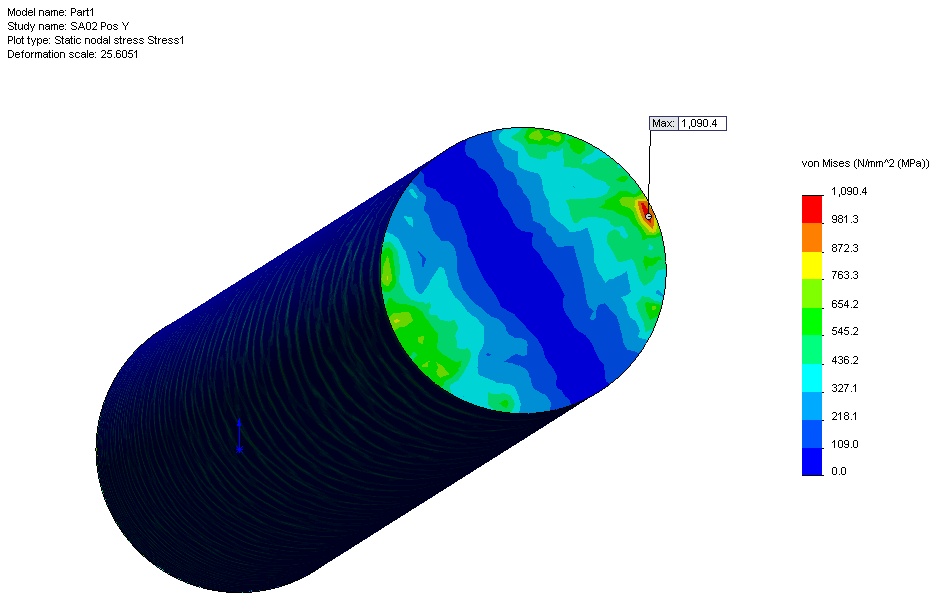The image size is (939, 612).
Task: Click the legend value 109.0
Action: (844, 444)
